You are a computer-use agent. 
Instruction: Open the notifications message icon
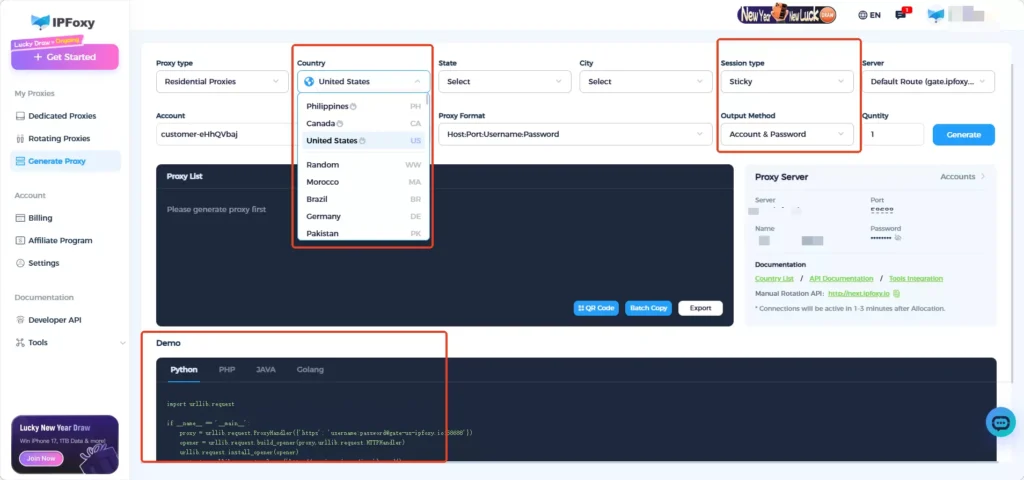pyautogui.click(x=901, y=15)
